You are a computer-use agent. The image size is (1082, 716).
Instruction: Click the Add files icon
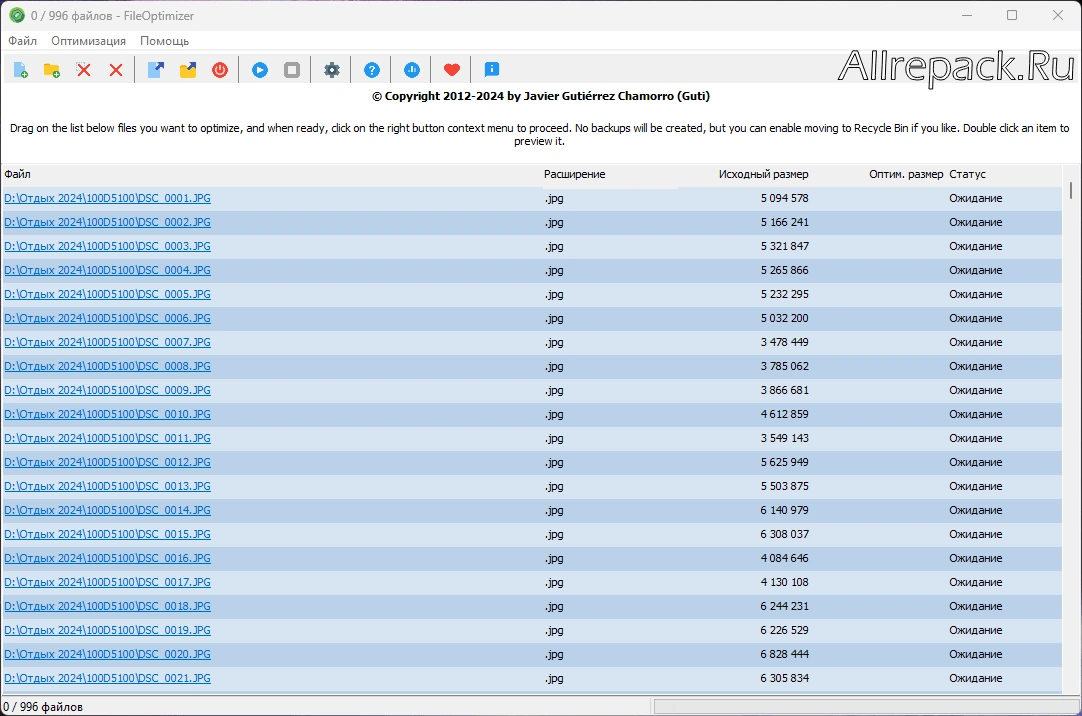[21, 70]
